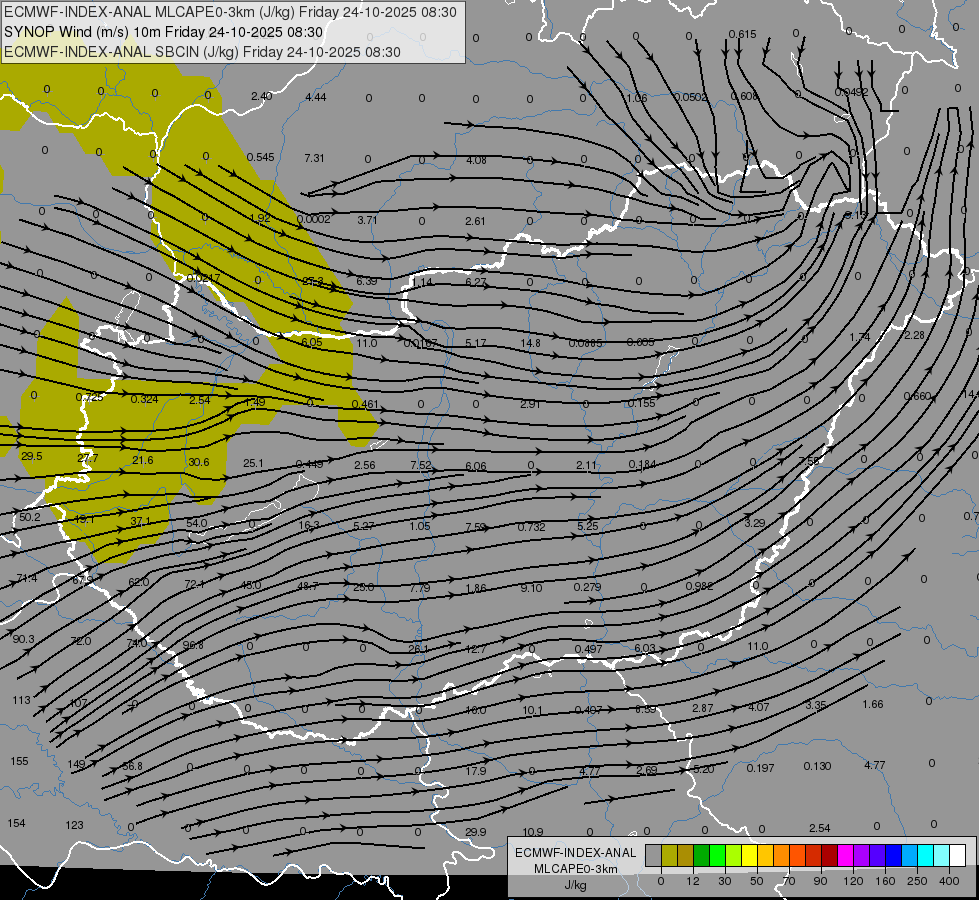The height and width of the screenshot is (900, 979).
Task: Click the map value 0.197
Action: [760, 768]
